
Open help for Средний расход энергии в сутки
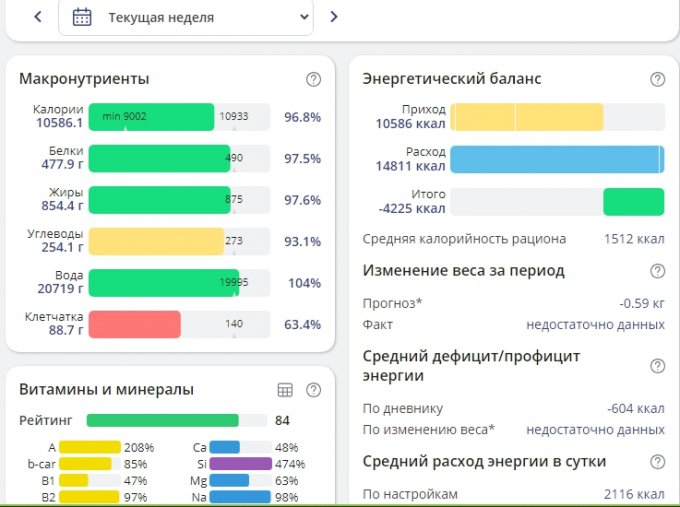click(657, 462)
